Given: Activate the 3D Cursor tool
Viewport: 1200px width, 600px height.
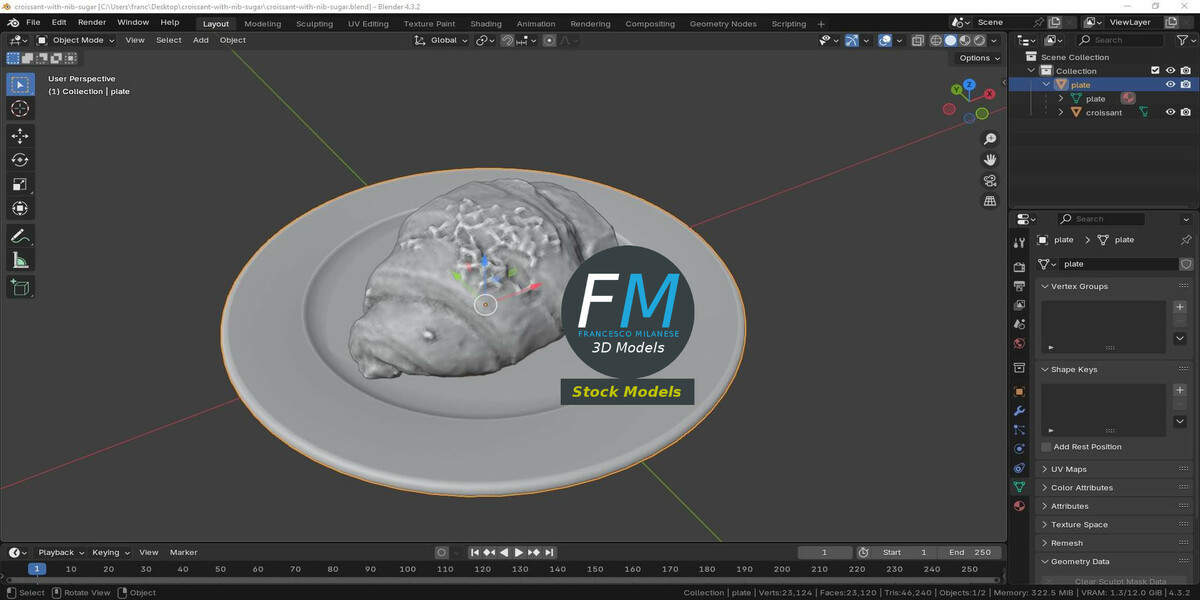Looking at the screenshot, I should (x=20, y=108).
